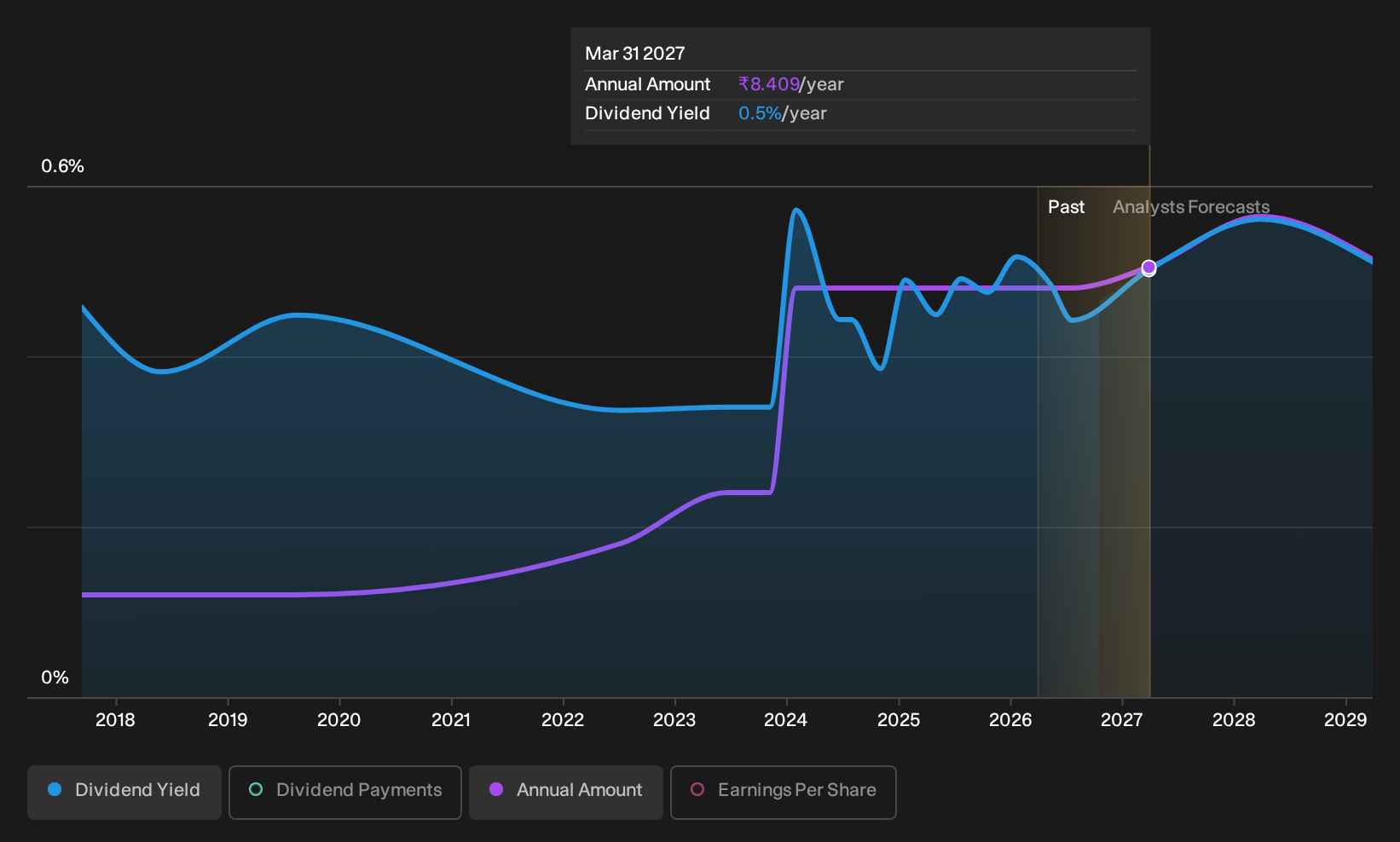Click the ₹8.409/year annual amount value
The height and width of the screenshot is (842, 1400).
tap(791, 84)
